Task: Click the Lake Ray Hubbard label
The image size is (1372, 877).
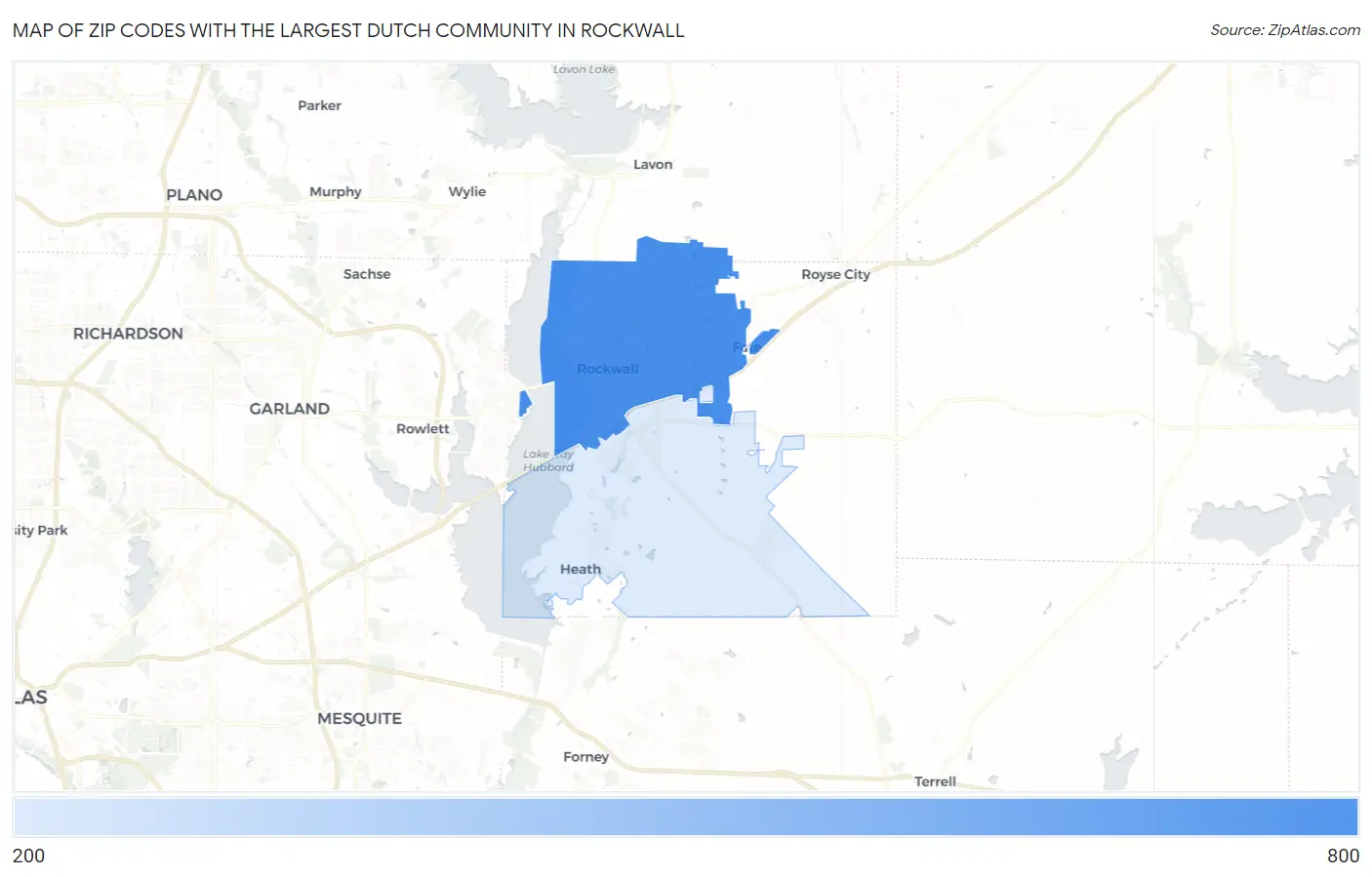Action: pos(547,460)
